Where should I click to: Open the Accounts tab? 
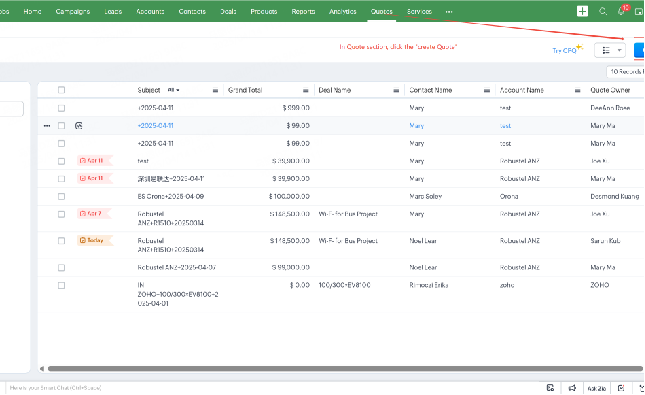(150, 12)
